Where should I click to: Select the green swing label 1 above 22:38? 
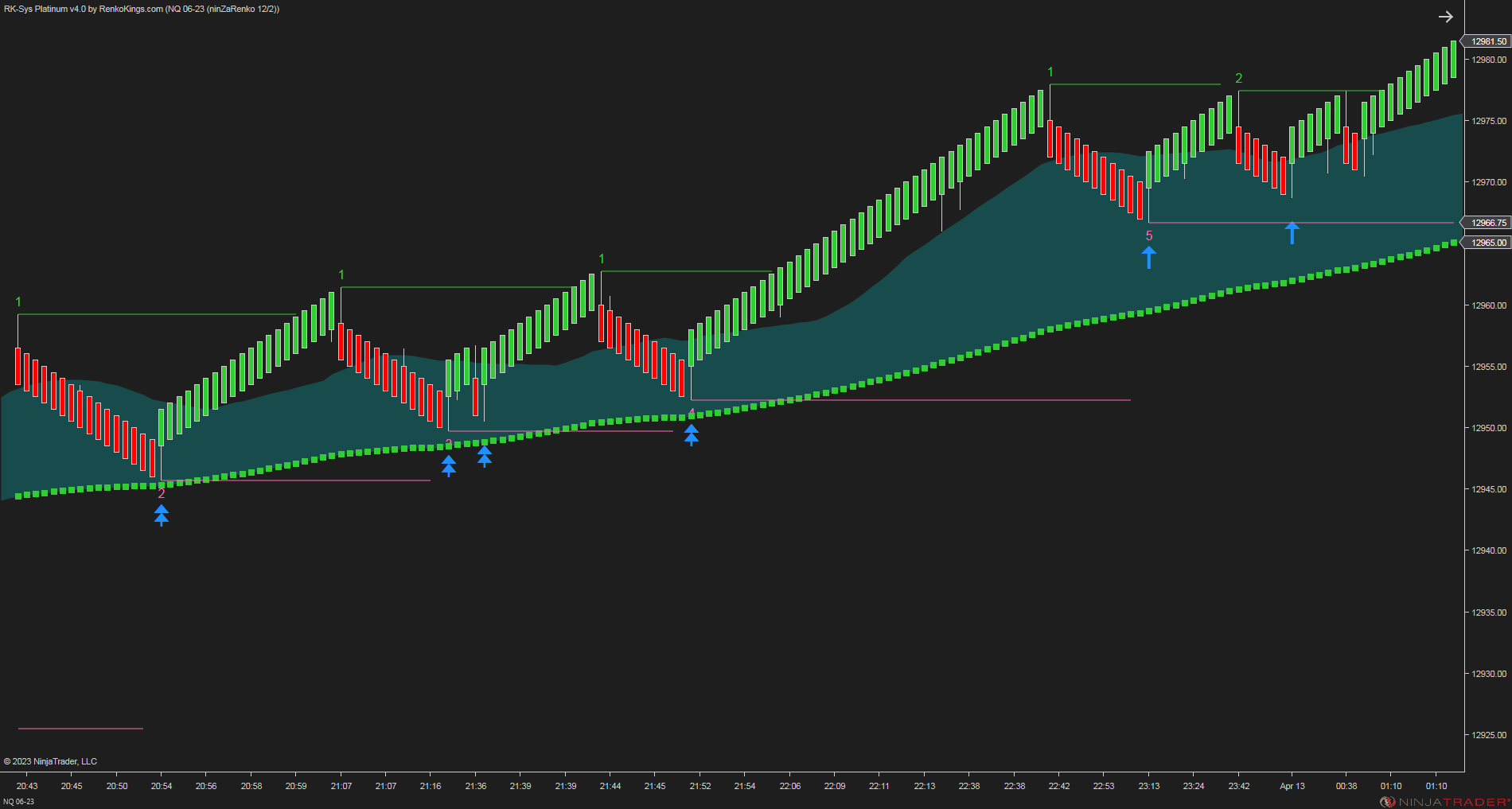tap(1050, 71)
